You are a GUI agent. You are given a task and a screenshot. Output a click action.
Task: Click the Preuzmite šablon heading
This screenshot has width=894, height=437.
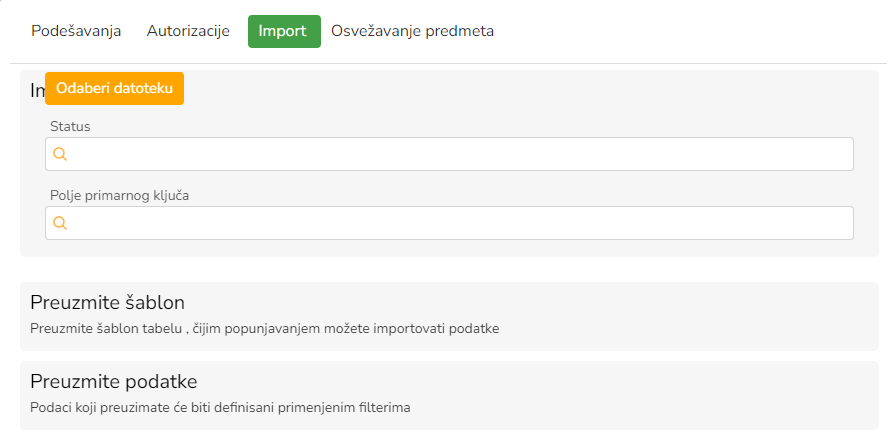(108, 302)
